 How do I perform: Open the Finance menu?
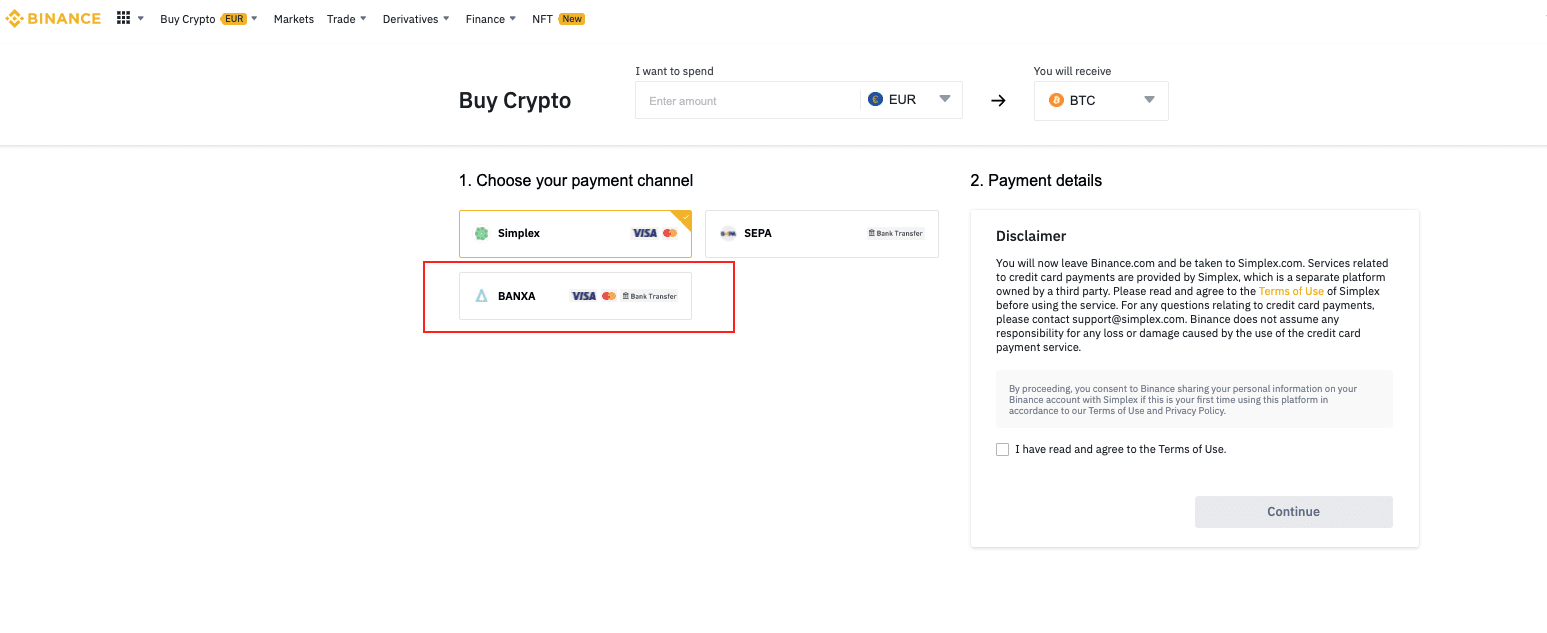pyautogui.click(x=491, y=19)
